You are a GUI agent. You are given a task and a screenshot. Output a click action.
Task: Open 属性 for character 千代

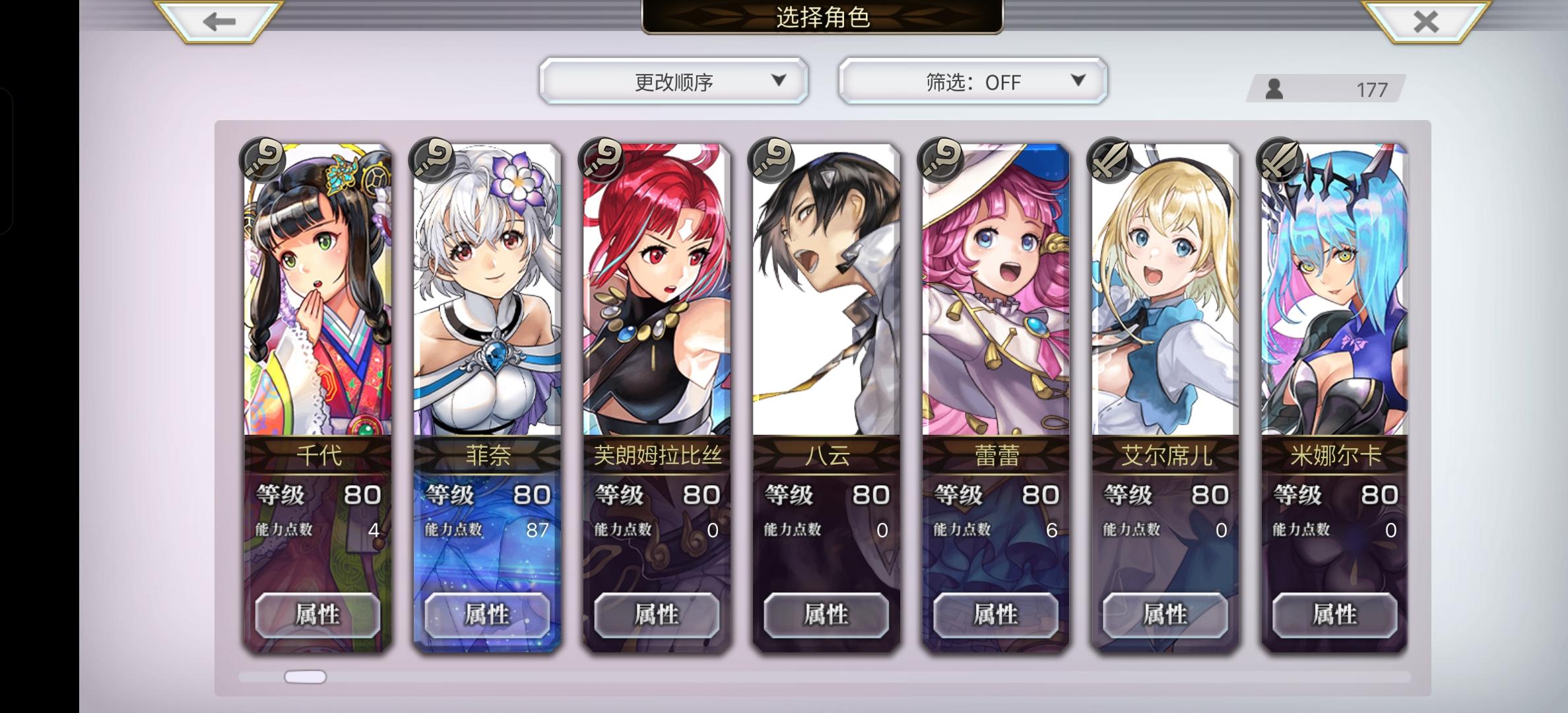coord(317,615)
